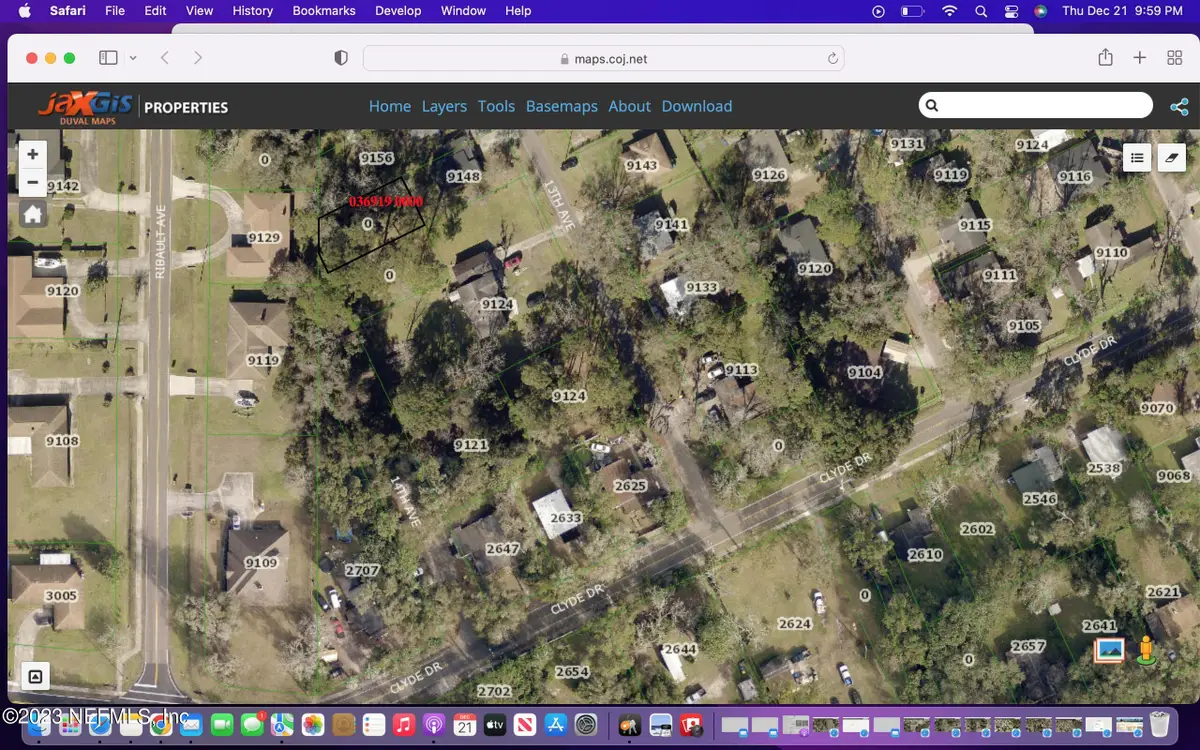Click the privacy report shield icon
This screenshot has height=750, width=1200.
(x=341, y=58)
